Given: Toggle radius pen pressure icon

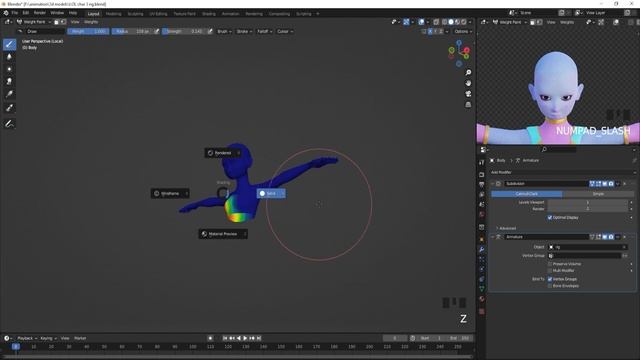Looking at the screenshot, I should point(156,31).
